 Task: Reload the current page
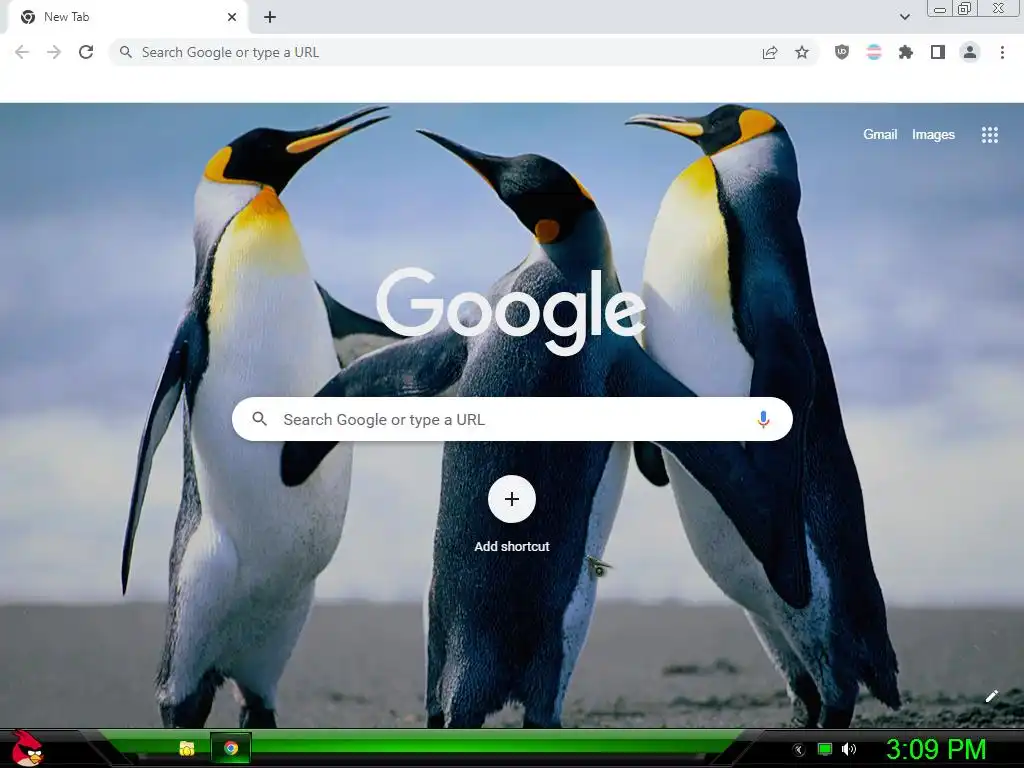coord(86,52)
